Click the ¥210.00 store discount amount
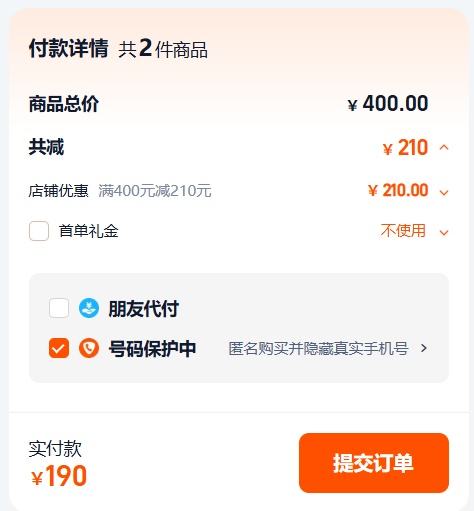Screen dimensions: 474x511 coord(398,190)
